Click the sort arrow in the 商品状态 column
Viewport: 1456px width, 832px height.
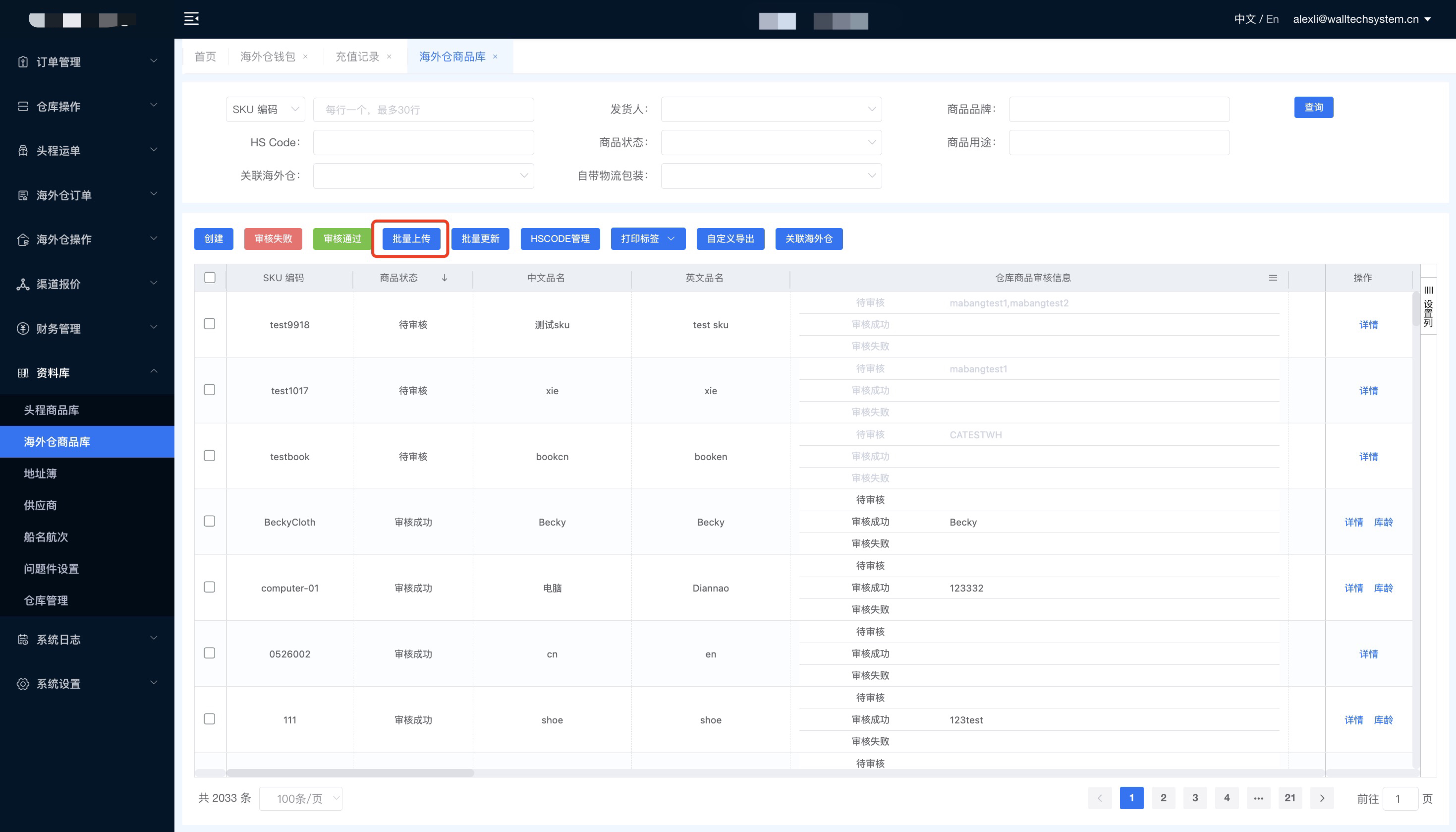[x=444, y=278]
